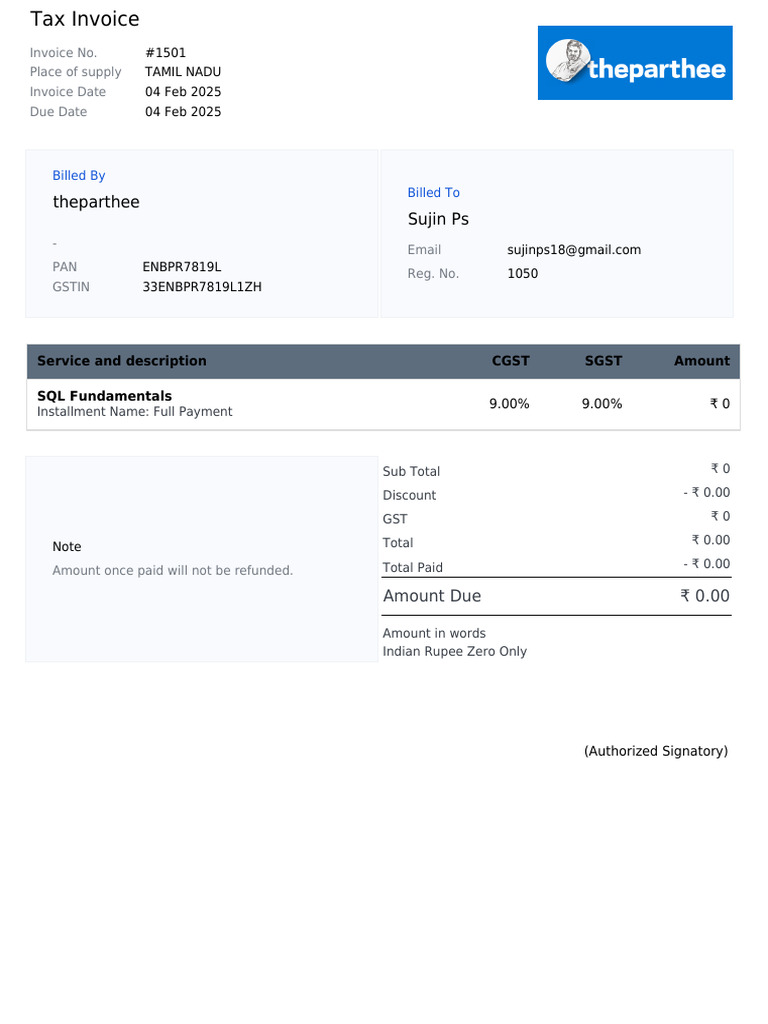The image size is (768, 1024).
Task: Click the Place of supply label
Action: [76, 72]
